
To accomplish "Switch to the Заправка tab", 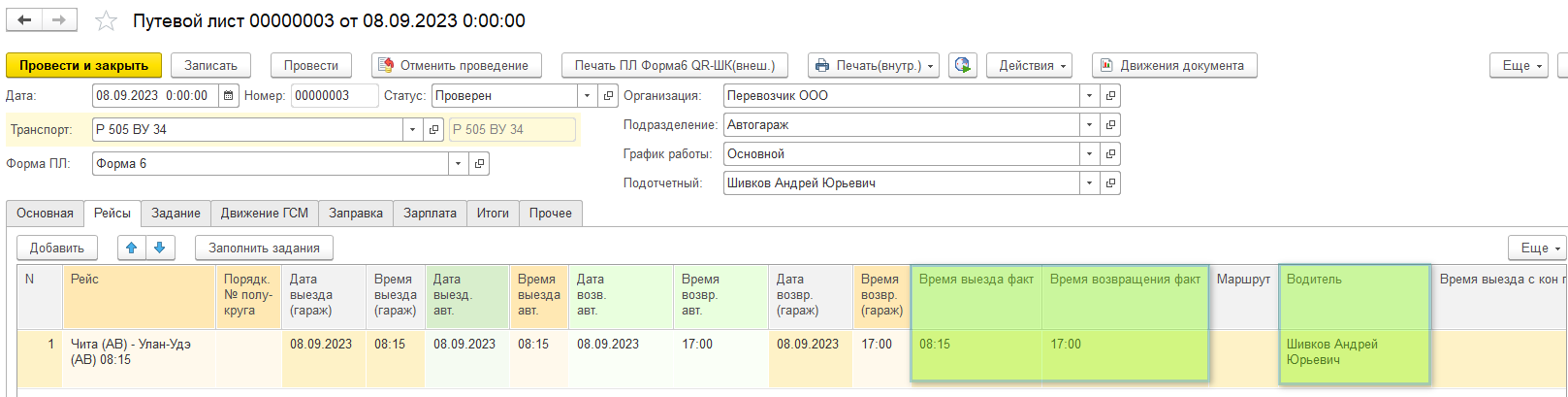I will pos(356,214).
